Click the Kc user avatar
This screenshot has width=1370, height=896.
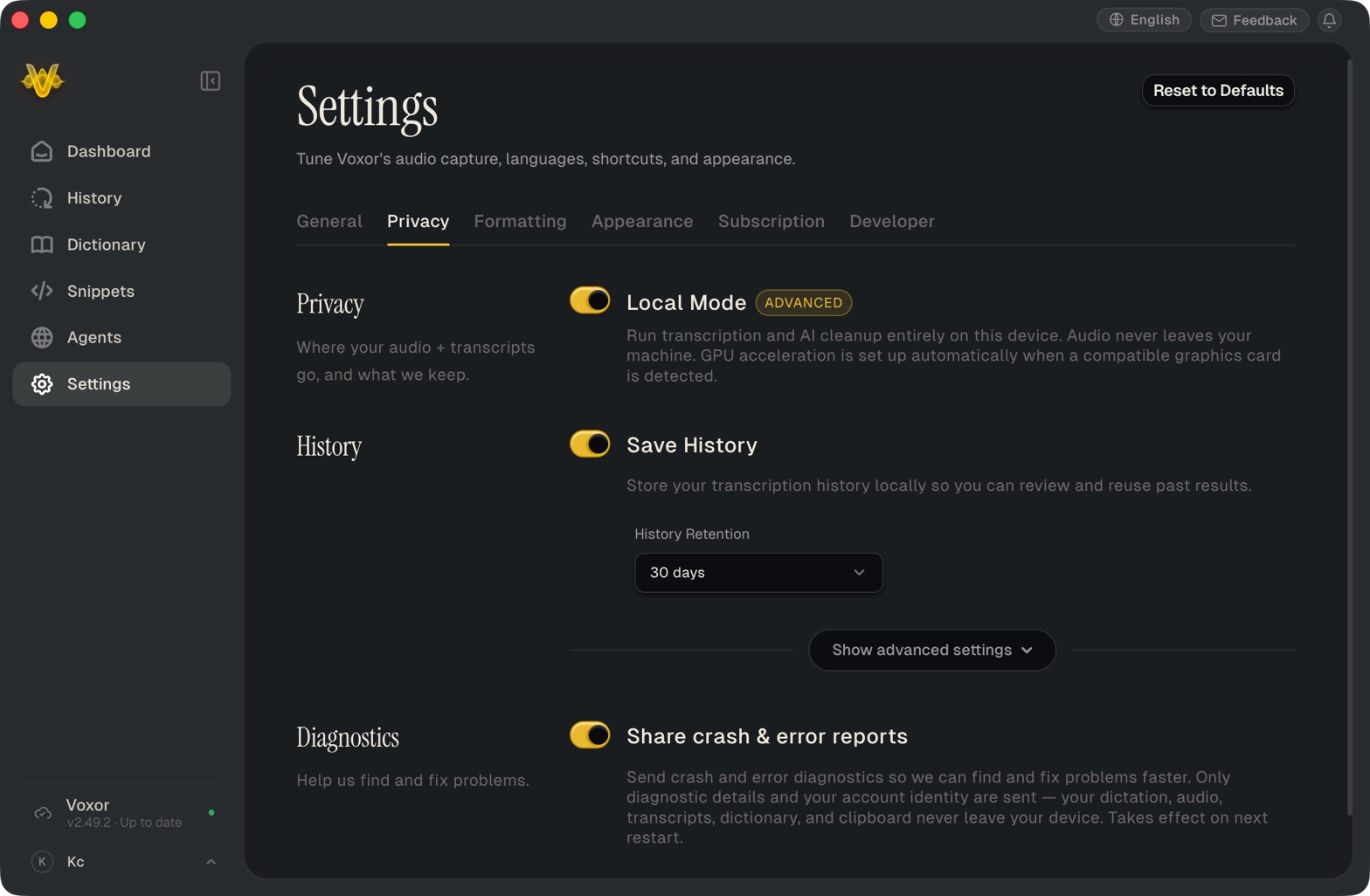click(42, 862)
